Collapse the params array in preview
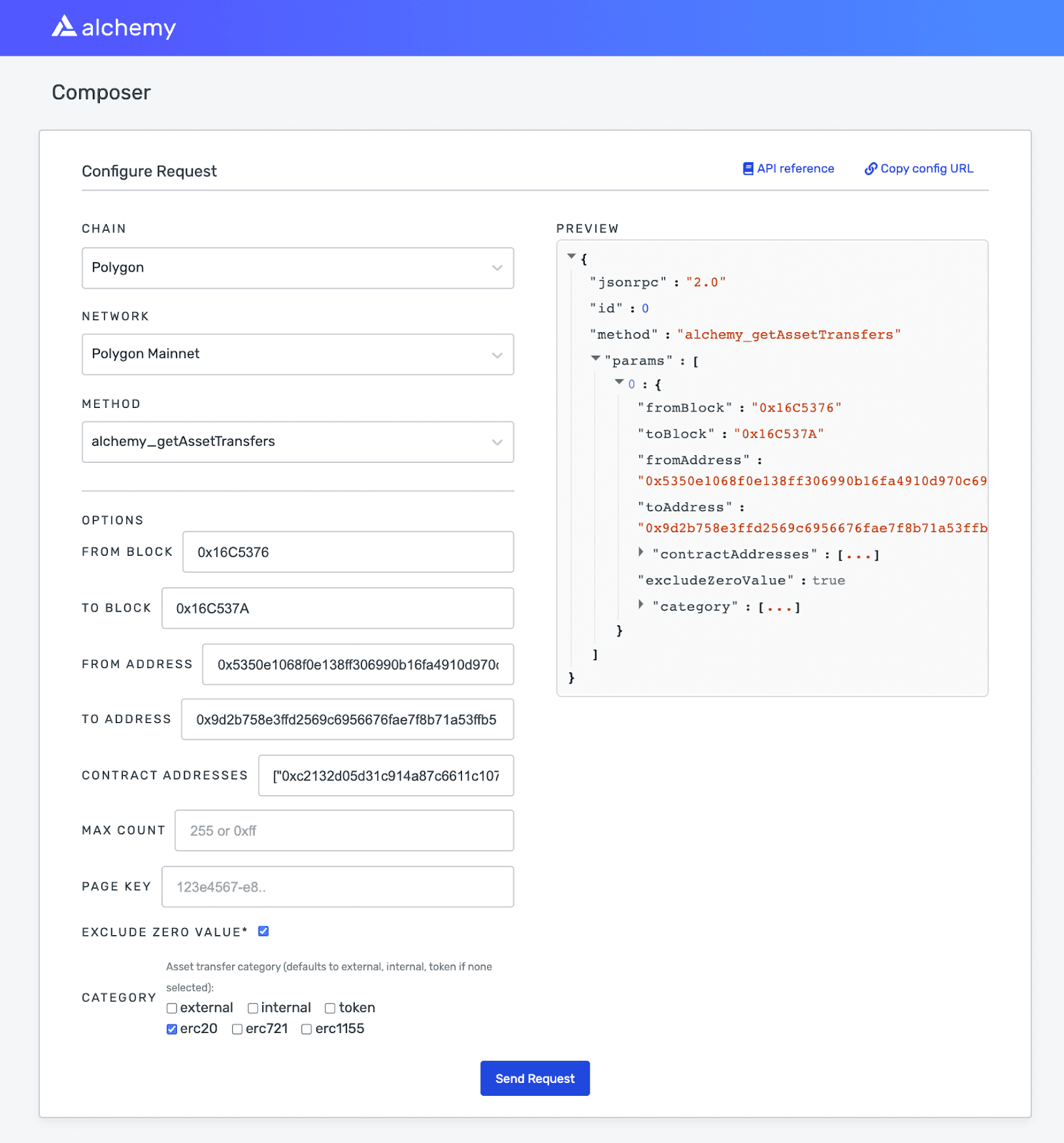The image size is (1064, 1143). pos(595,359)
